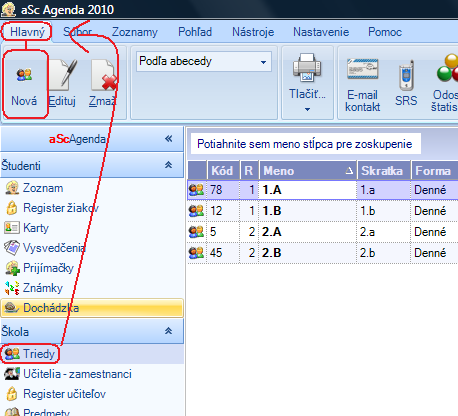Open Prijímačky in the sidebar
This screenshot has width=458, height=416.
coord(39,268)
